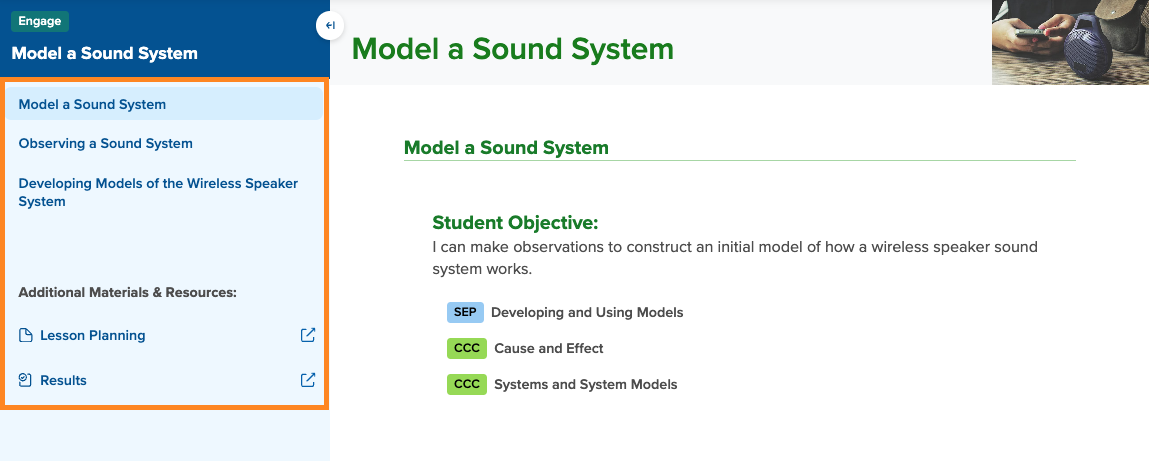Open the Lesson Planning link
This screenshot has width=1149, height=461.
point(92,336)
